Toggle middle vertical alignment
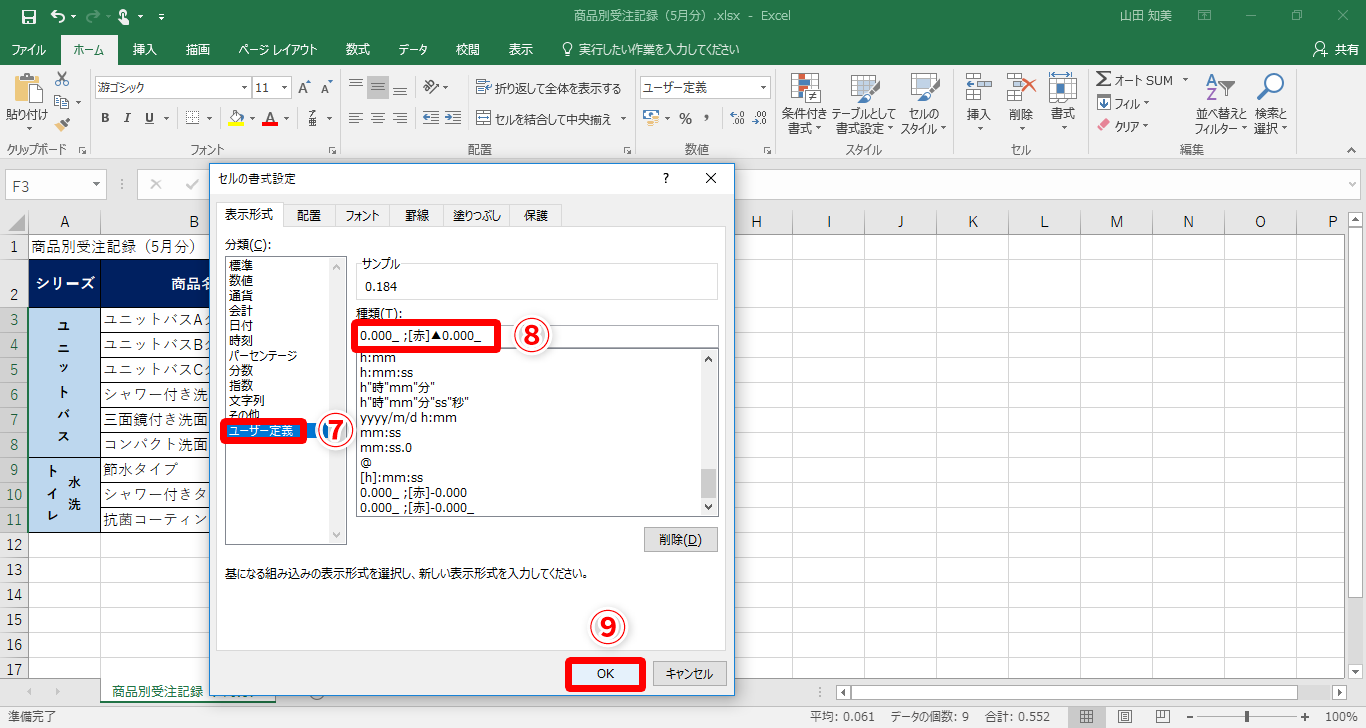Screen dimensions: 1366x728 (378, 88)
